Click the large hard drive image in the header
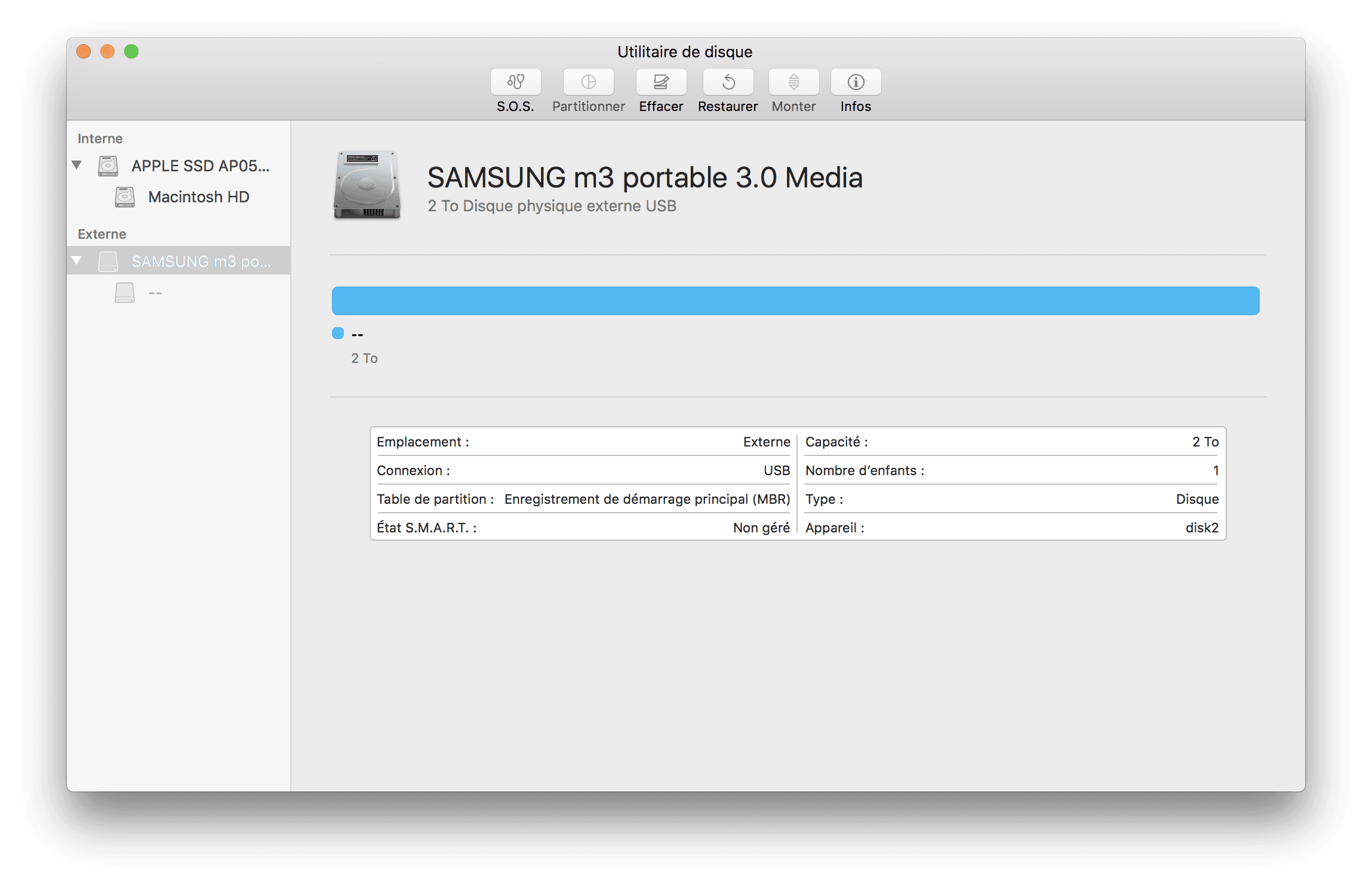The height and width of the screenshot is (887, 1372). (x=367, y=185)
